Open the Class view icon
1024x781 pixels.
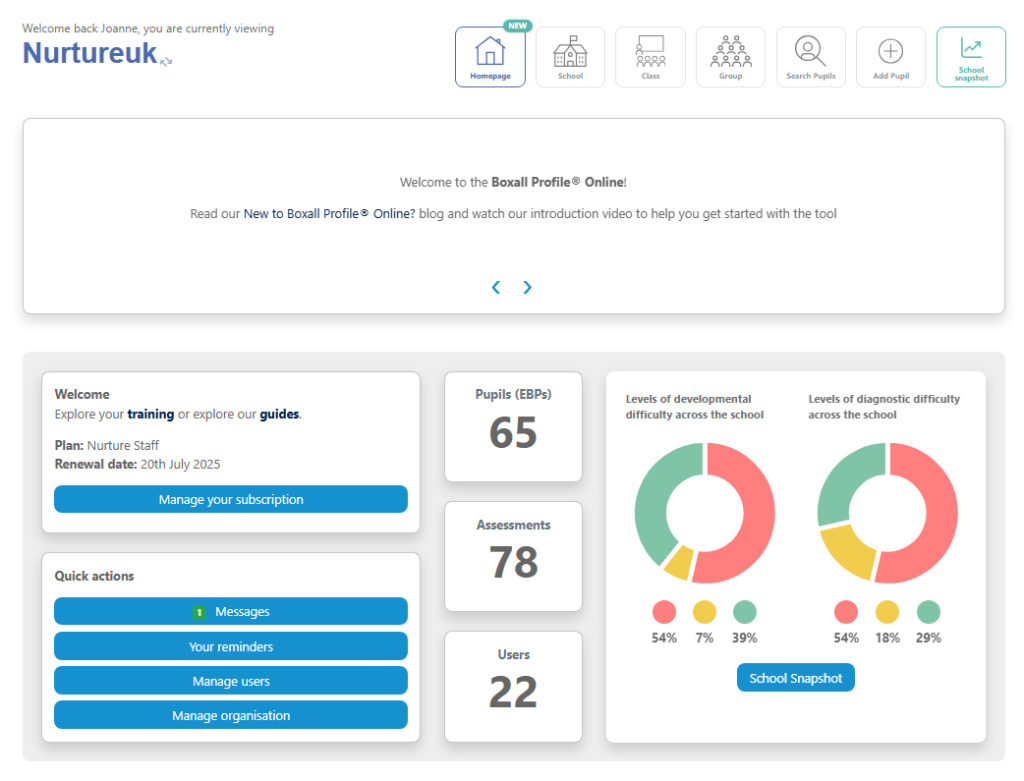[x=650, y=56]
